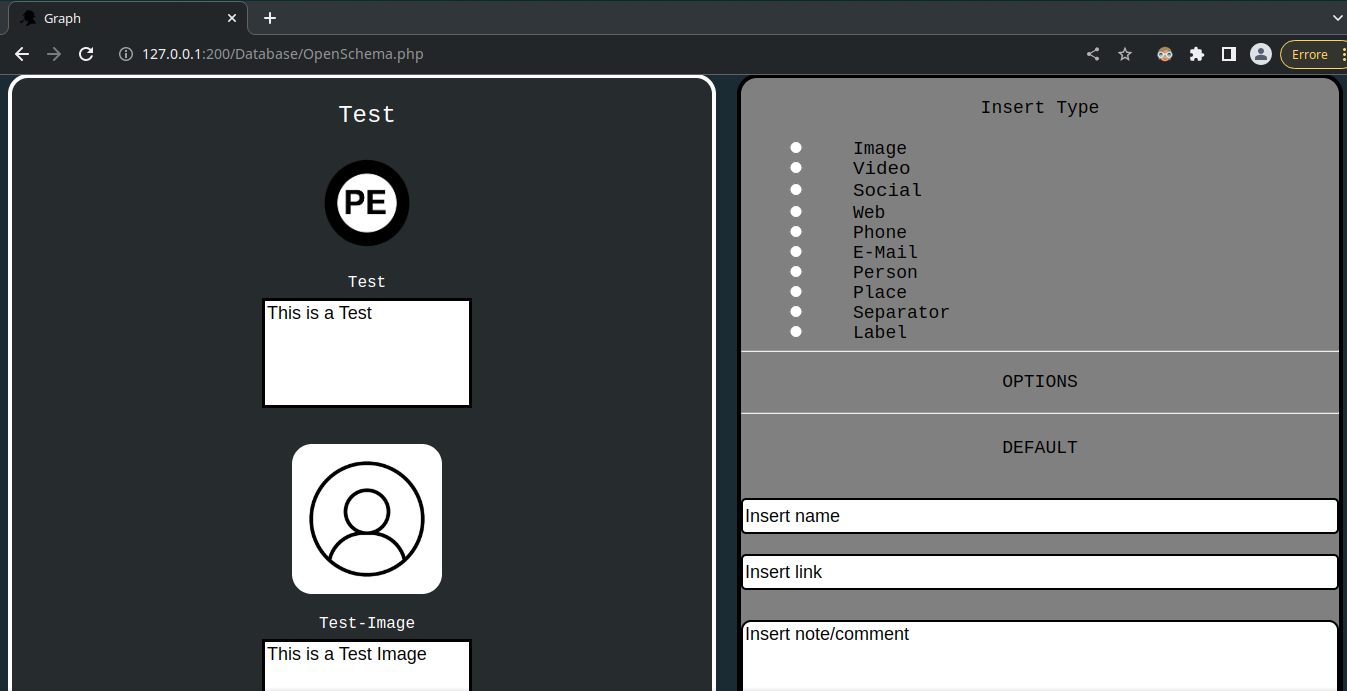Click the back navigation arrow
Screen dimensions: 1347x691
22,54
